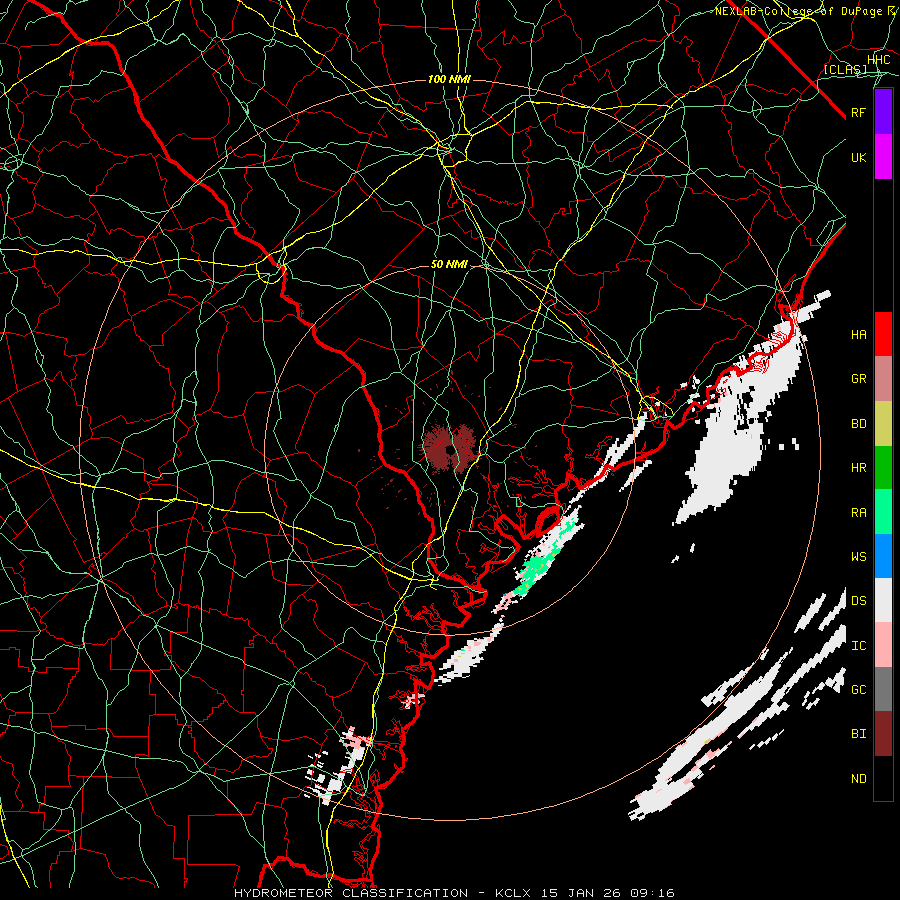Click the magenta UK legend color swatch
The width and height of the screenshot is (900, 900).
point(883,157)
